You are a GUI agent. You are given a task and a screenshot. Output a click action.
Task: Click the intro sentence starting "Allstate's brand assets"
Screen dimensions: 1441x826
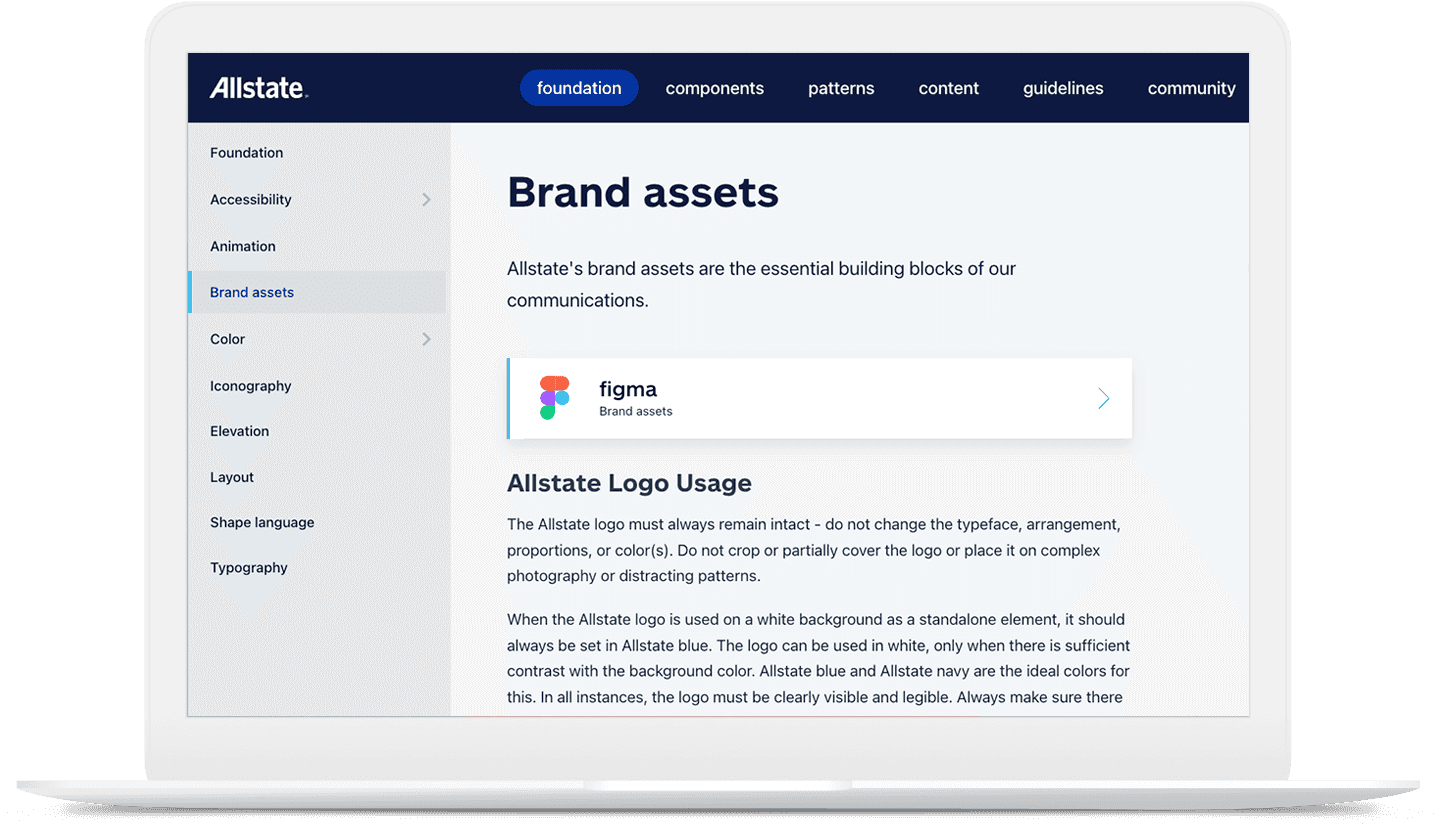(x=761, y=284)
